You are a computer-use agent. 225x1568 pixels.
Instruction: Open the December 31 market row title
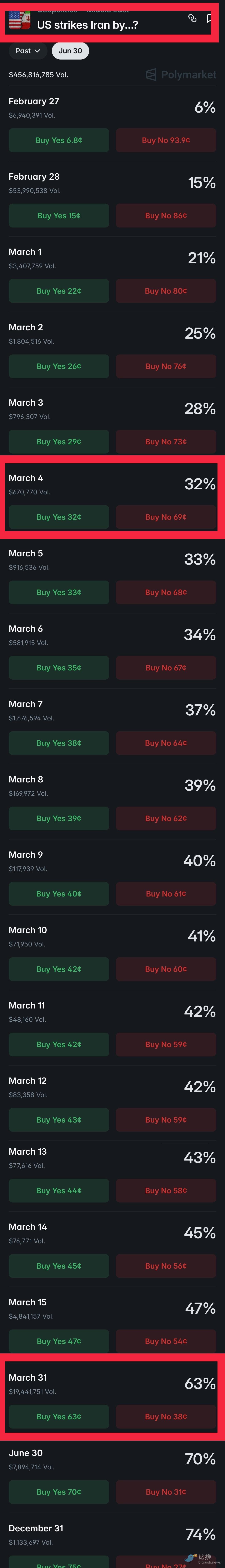click(36, 1528)
